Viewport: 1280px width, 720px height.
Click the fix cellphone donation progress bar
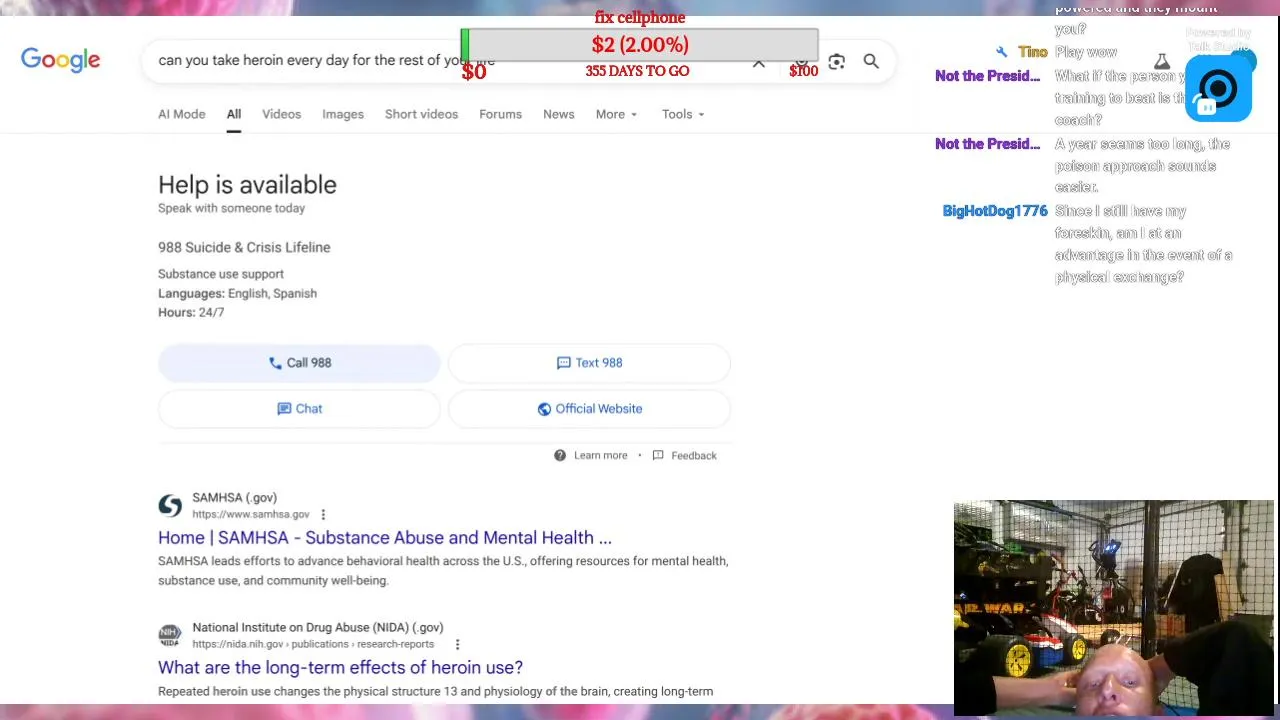(639, 45)
